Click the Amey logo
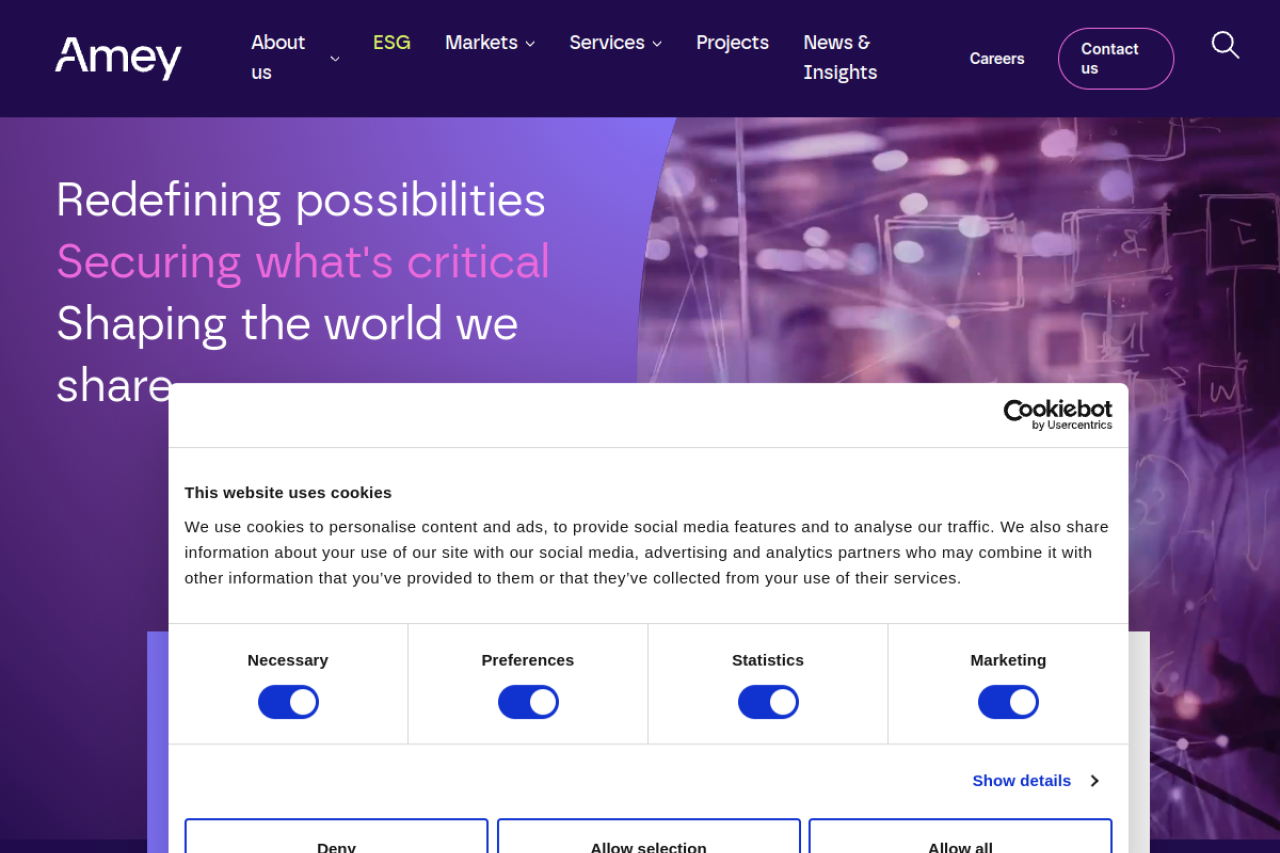The image size is (1280, 853). (118, 58)
